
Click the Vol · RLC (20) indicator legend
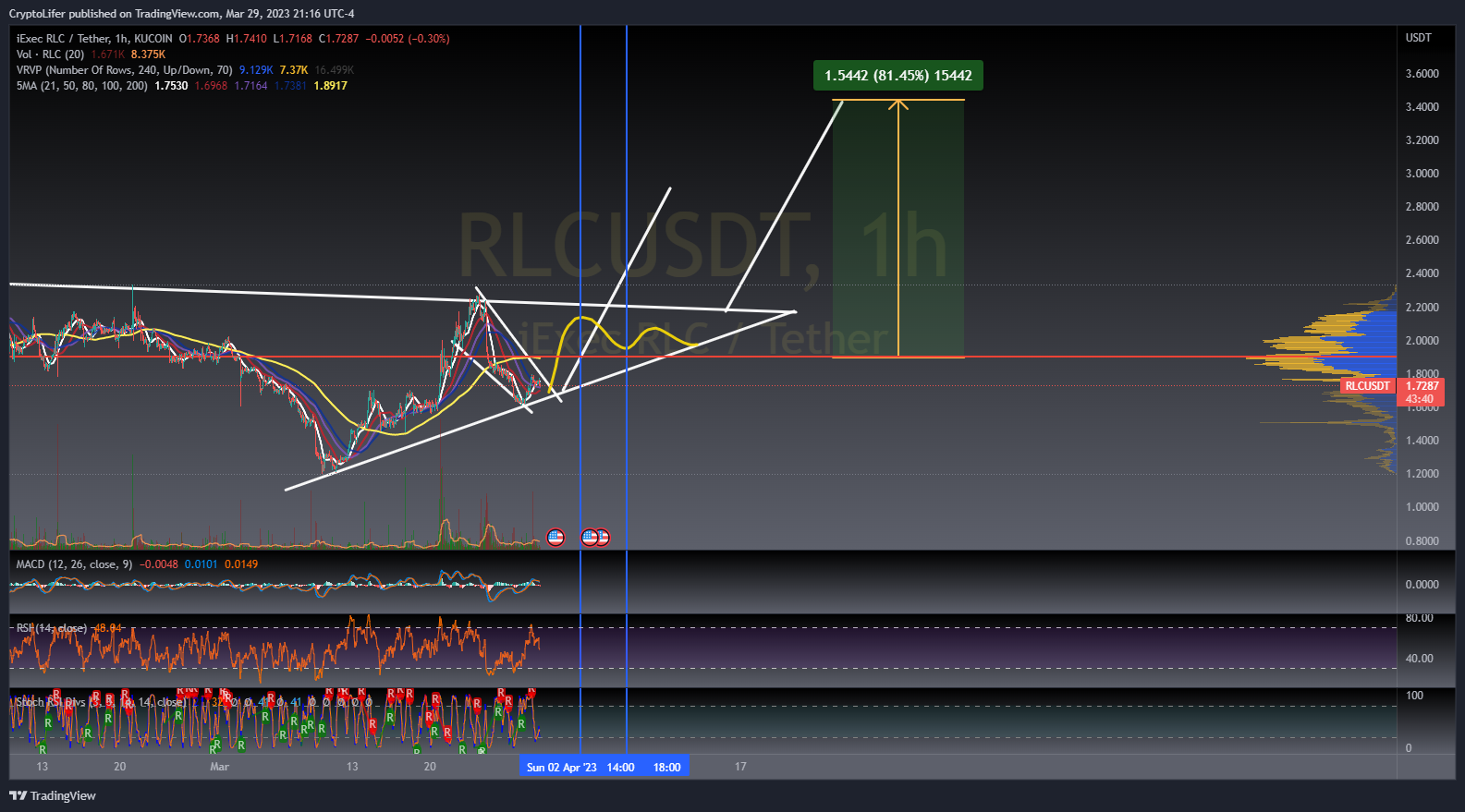[x=50, y=55]
